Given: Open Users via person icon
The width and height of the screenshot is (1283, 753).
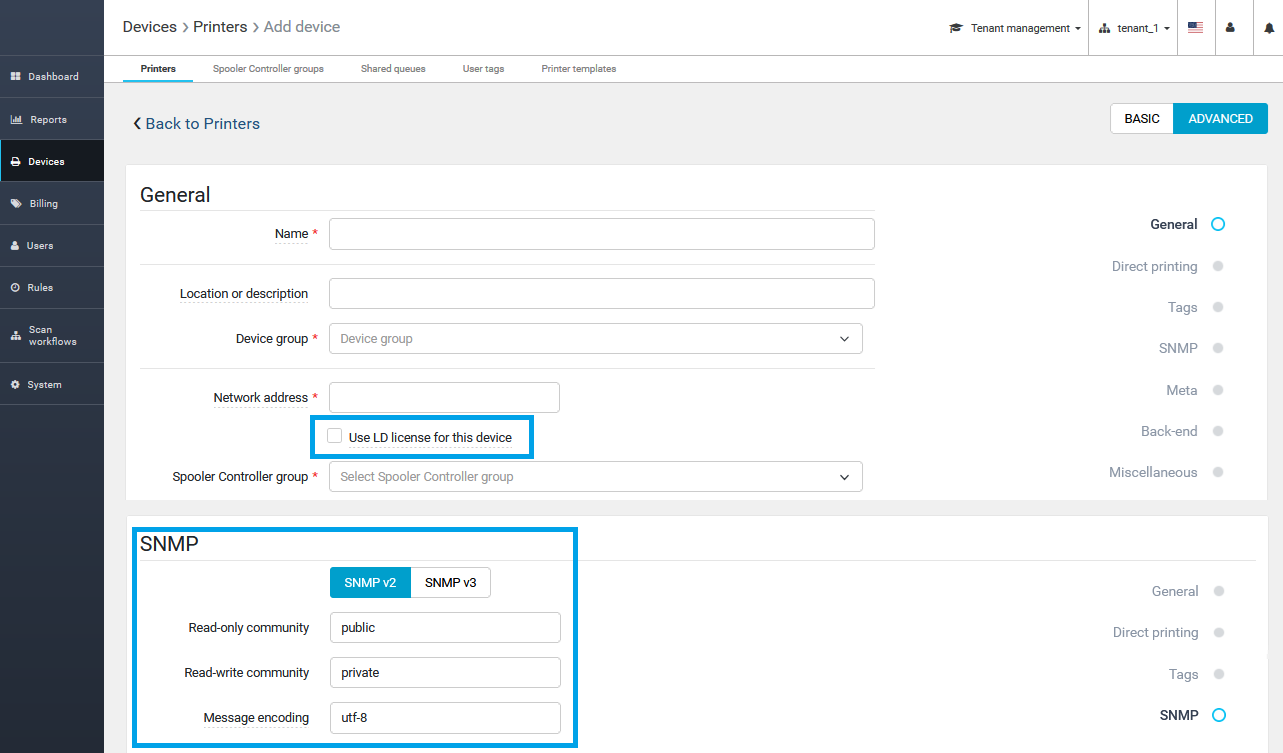Looking at the screenshot, I should point(15,246).
